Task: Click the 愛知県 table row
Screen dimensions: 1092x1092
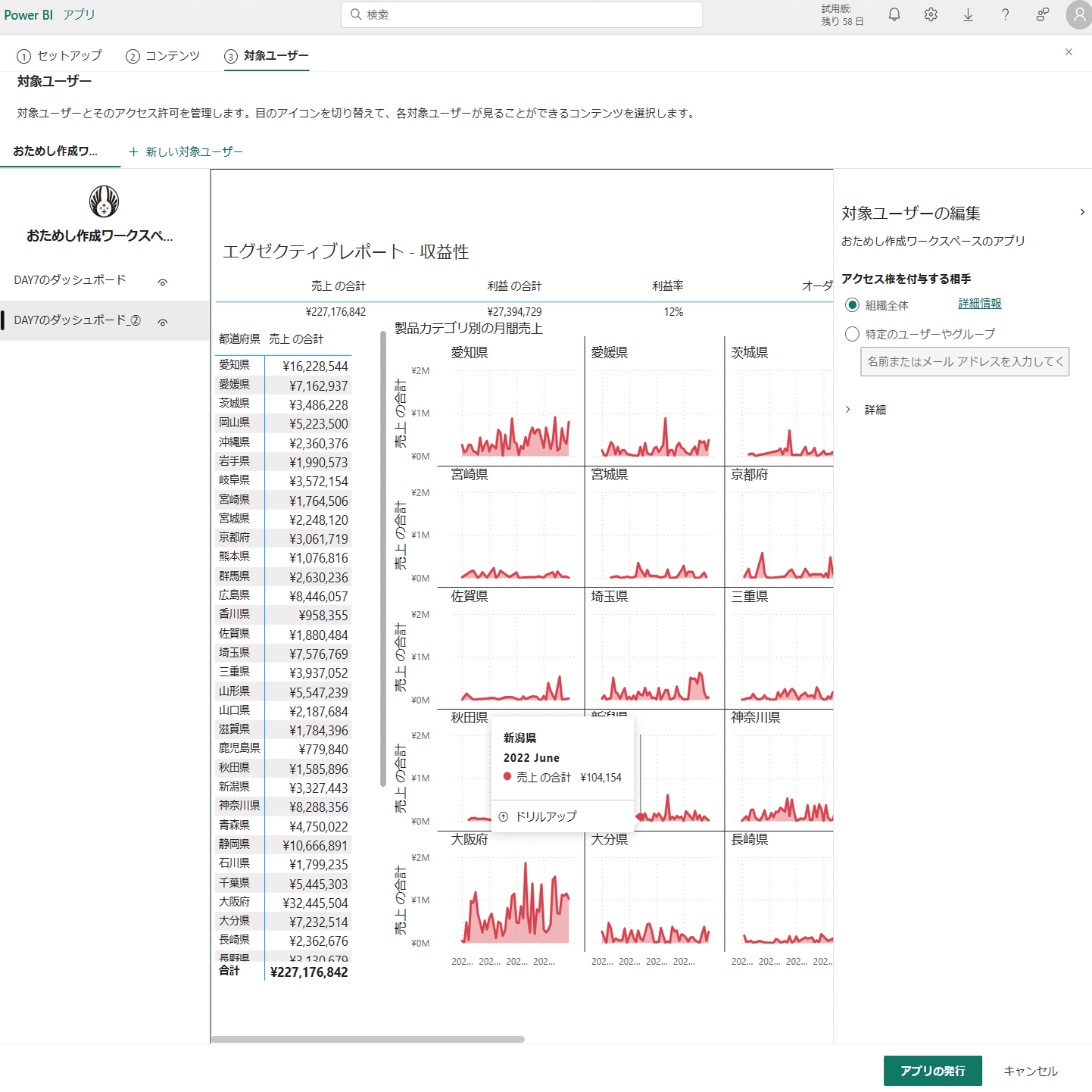Action: (x=283, y=366)
